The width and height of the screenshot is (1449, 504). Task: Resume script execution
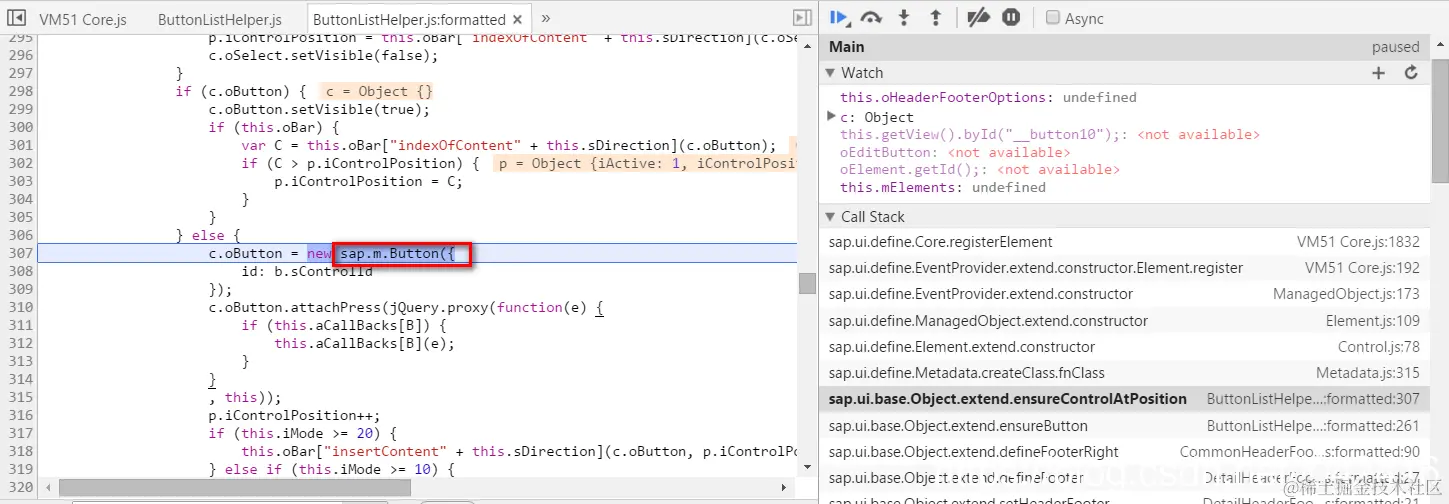click(x=840, y=17)
